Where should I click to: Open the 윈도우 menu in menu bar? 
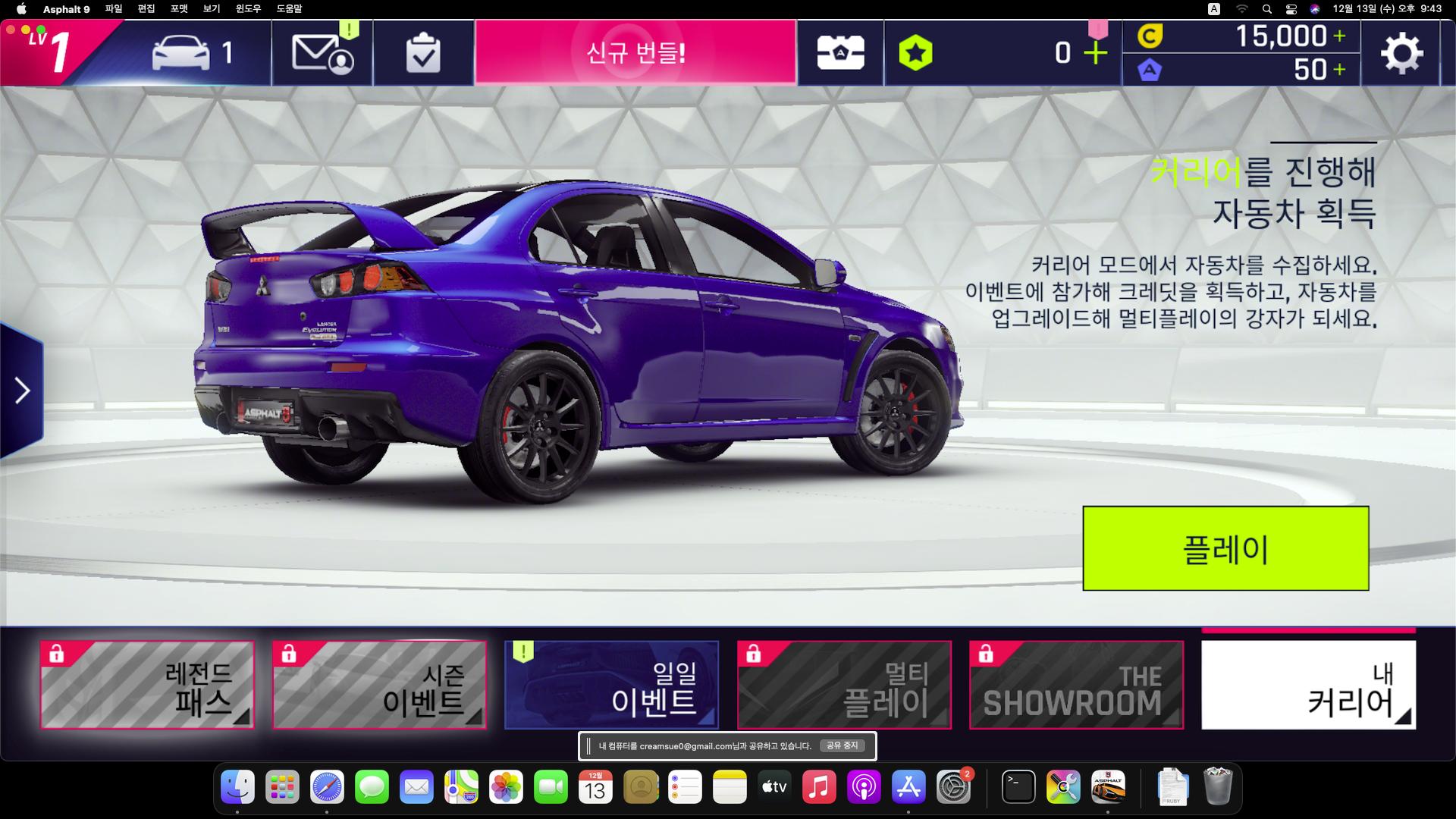pyautogui.click(x=248, y=8)
